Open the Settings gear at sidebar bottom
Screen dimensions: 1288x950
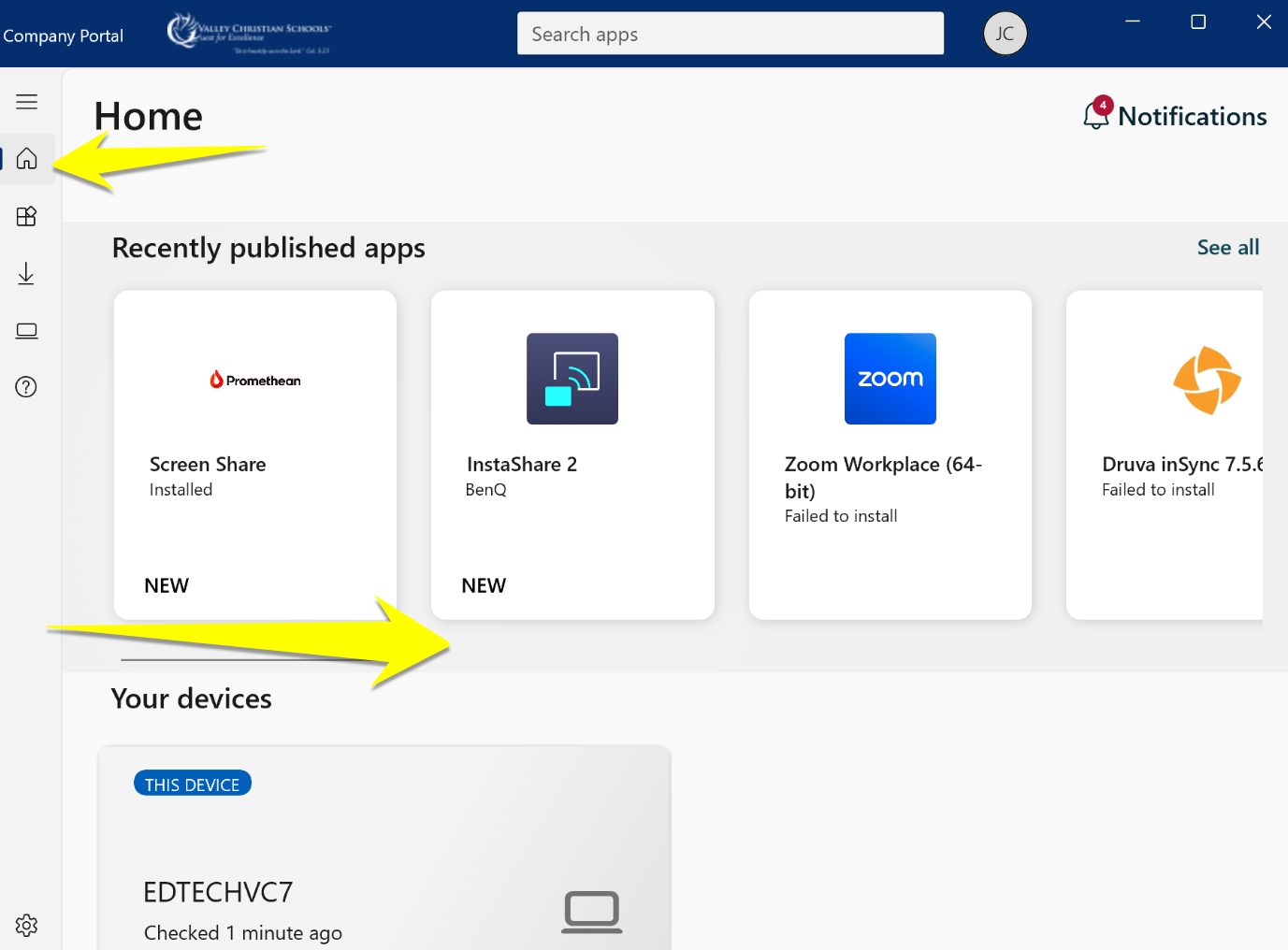tap(26, 925)
